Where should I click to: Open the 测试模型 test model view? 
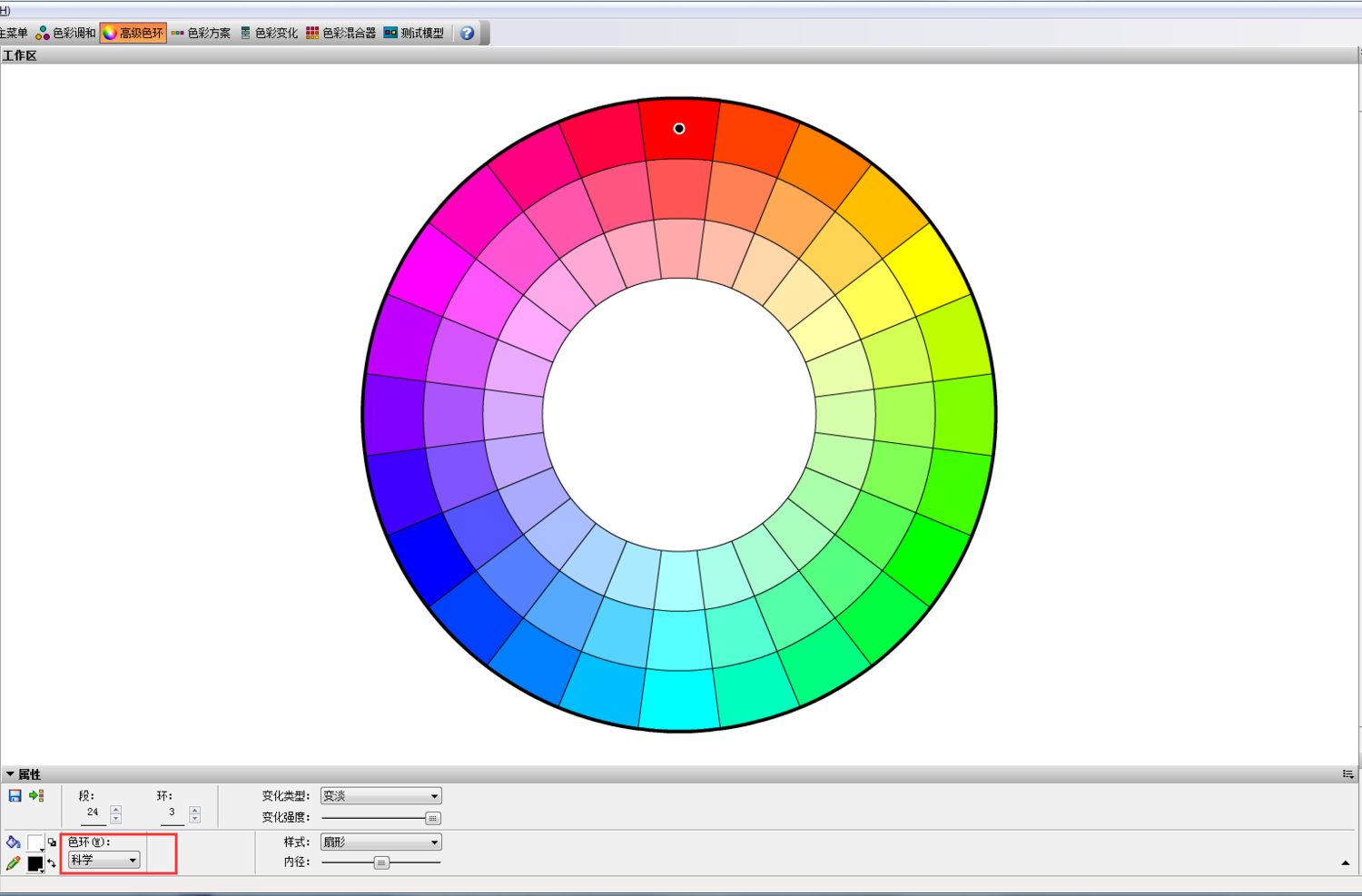[414, 34]
